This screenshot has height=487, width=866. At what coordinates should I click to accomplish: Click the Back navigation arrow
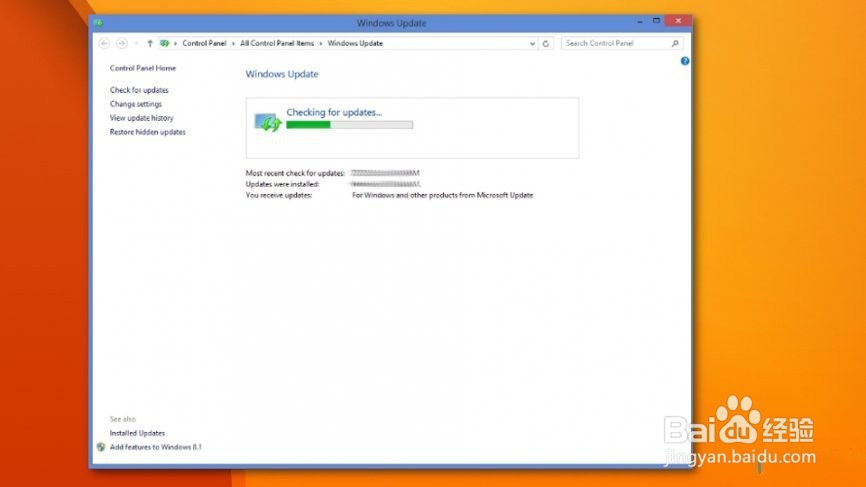(104, 43)
